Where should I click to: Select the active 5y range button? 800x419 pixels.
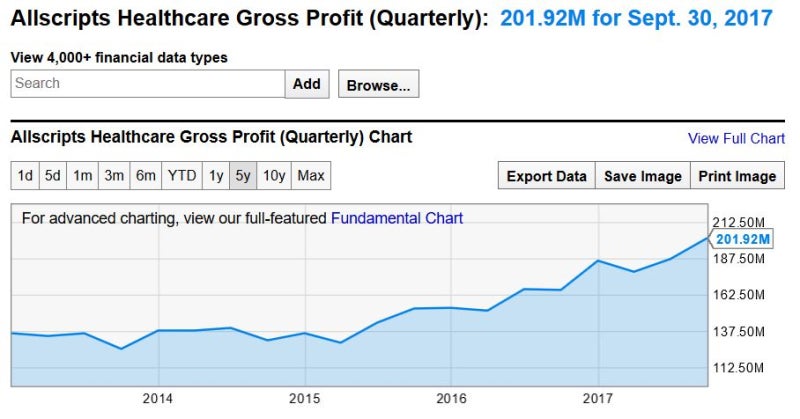pyautogui.click(x=243, y=176)
